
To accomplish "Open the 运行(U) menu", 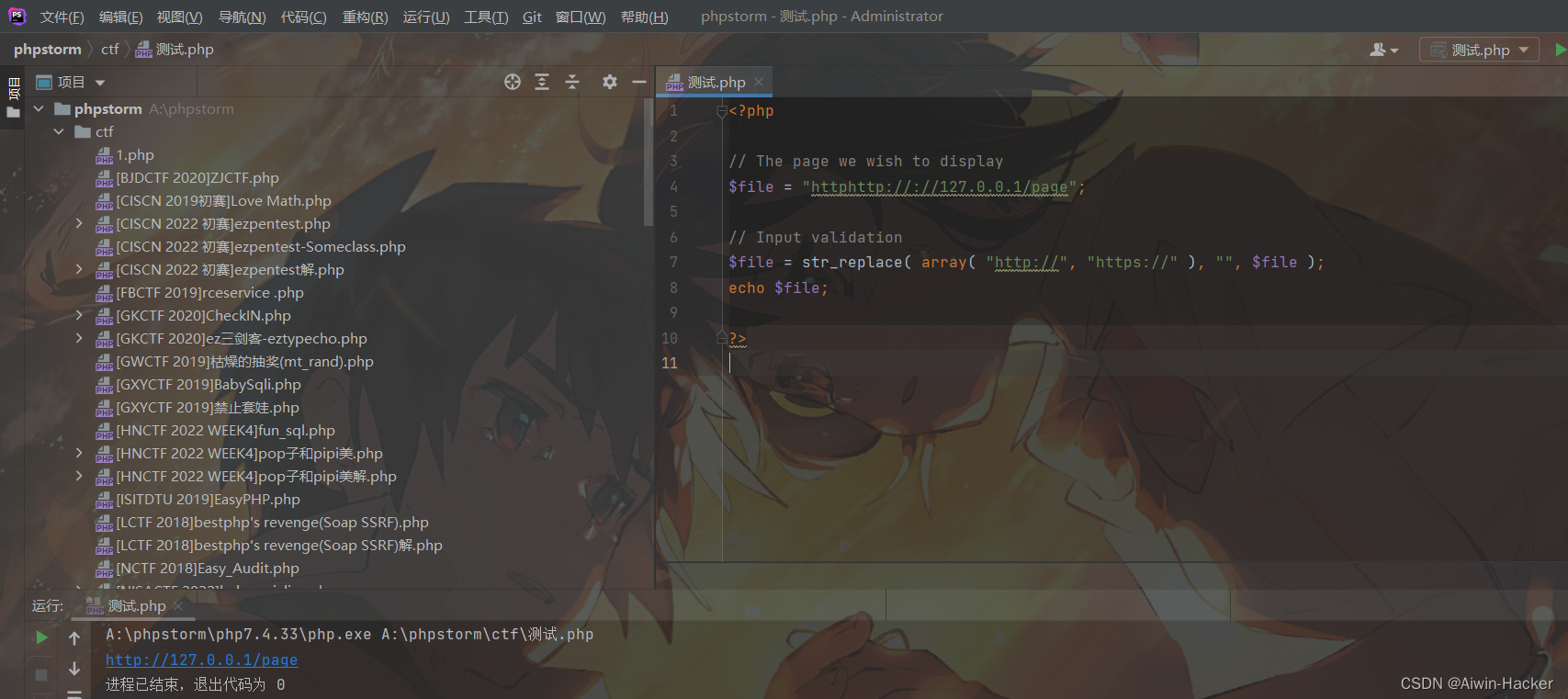I will 426,17.
